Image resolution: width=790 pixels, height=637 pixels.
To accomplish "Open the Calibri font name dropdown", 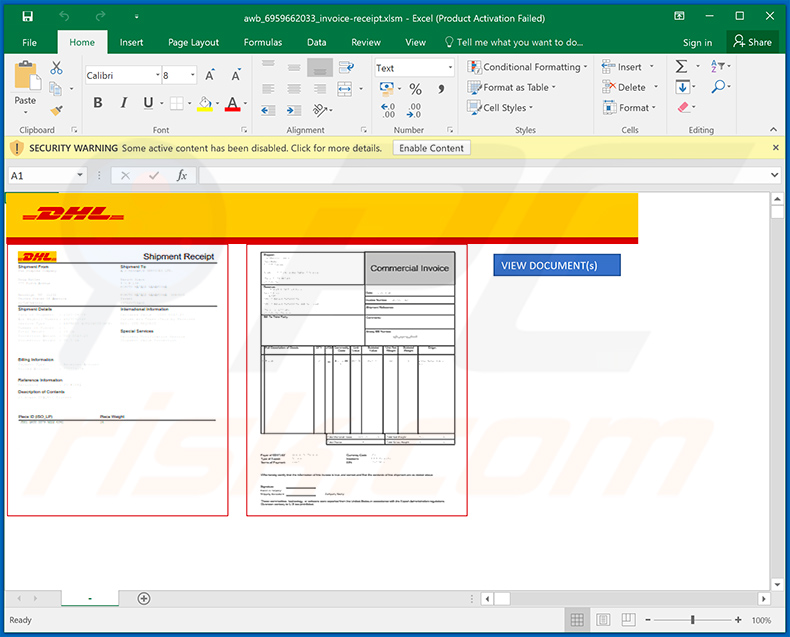I will pyautogui.click(x=158, y=76).
